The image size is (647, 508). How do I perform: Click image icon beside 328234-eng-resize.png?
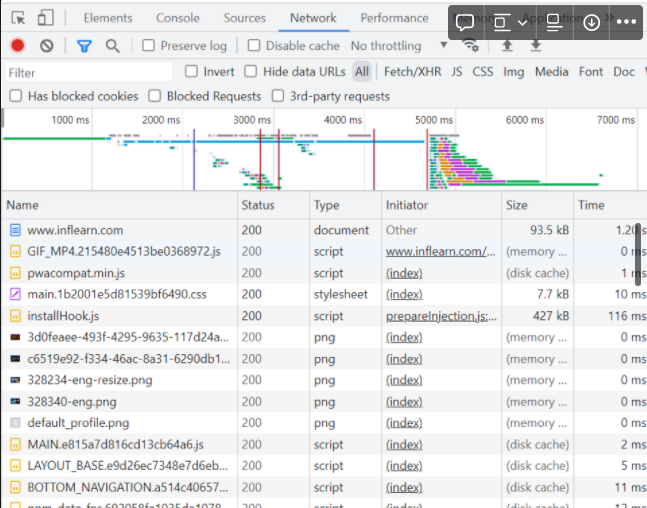[15, 380]
